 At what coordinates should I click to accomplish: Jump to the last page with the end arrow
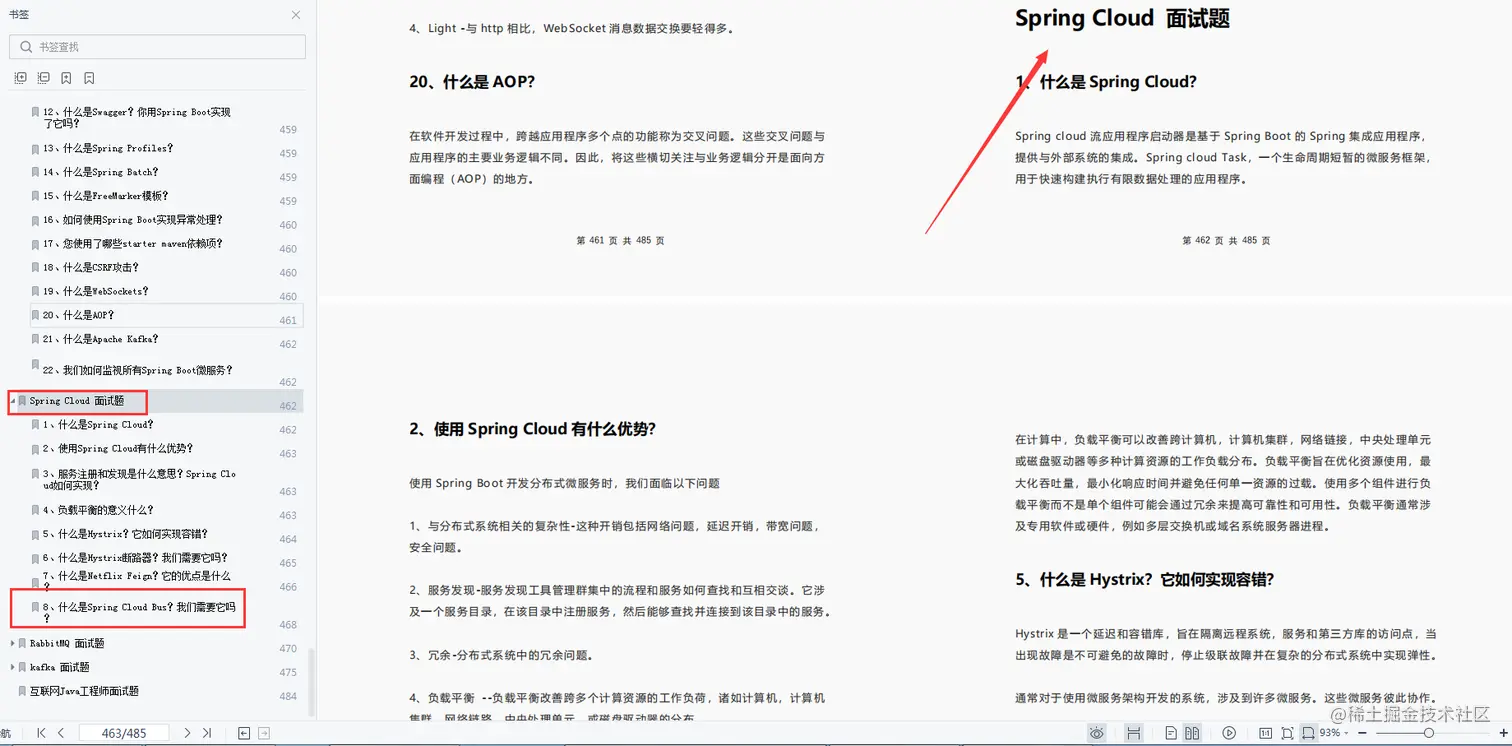point(207,731)
